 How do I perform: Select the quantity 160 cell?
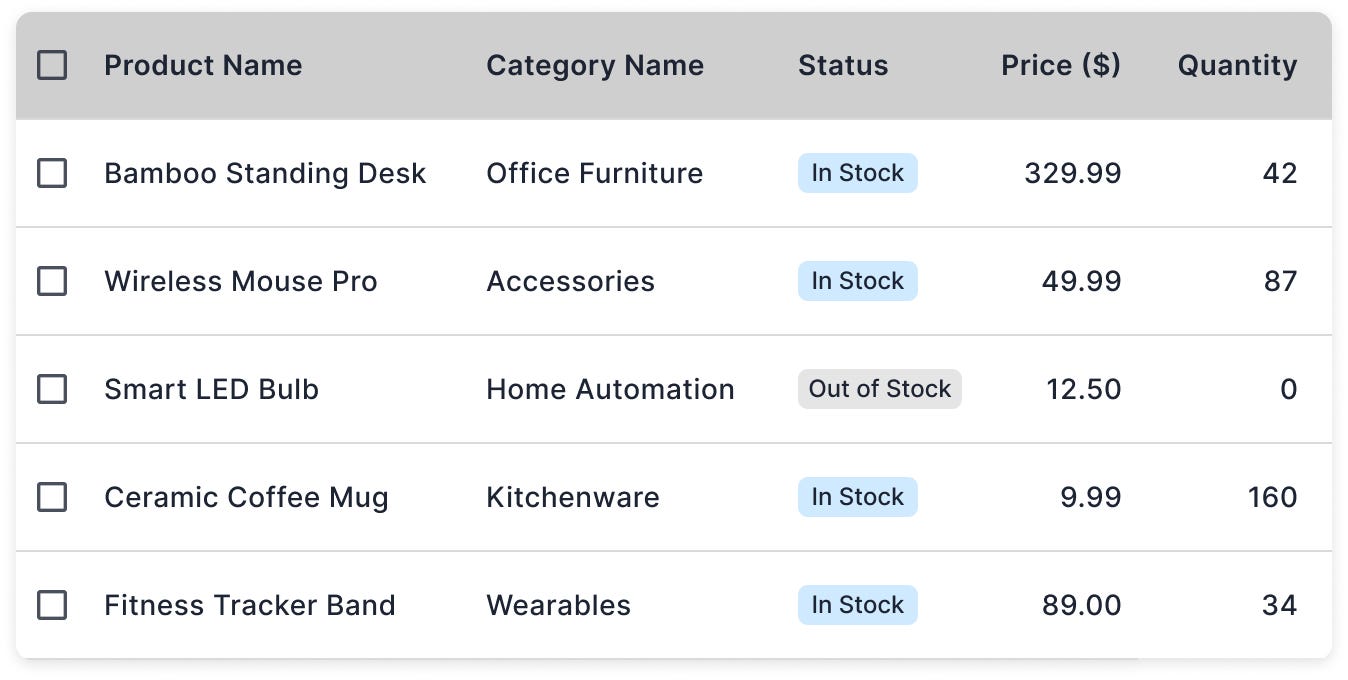1272,498
